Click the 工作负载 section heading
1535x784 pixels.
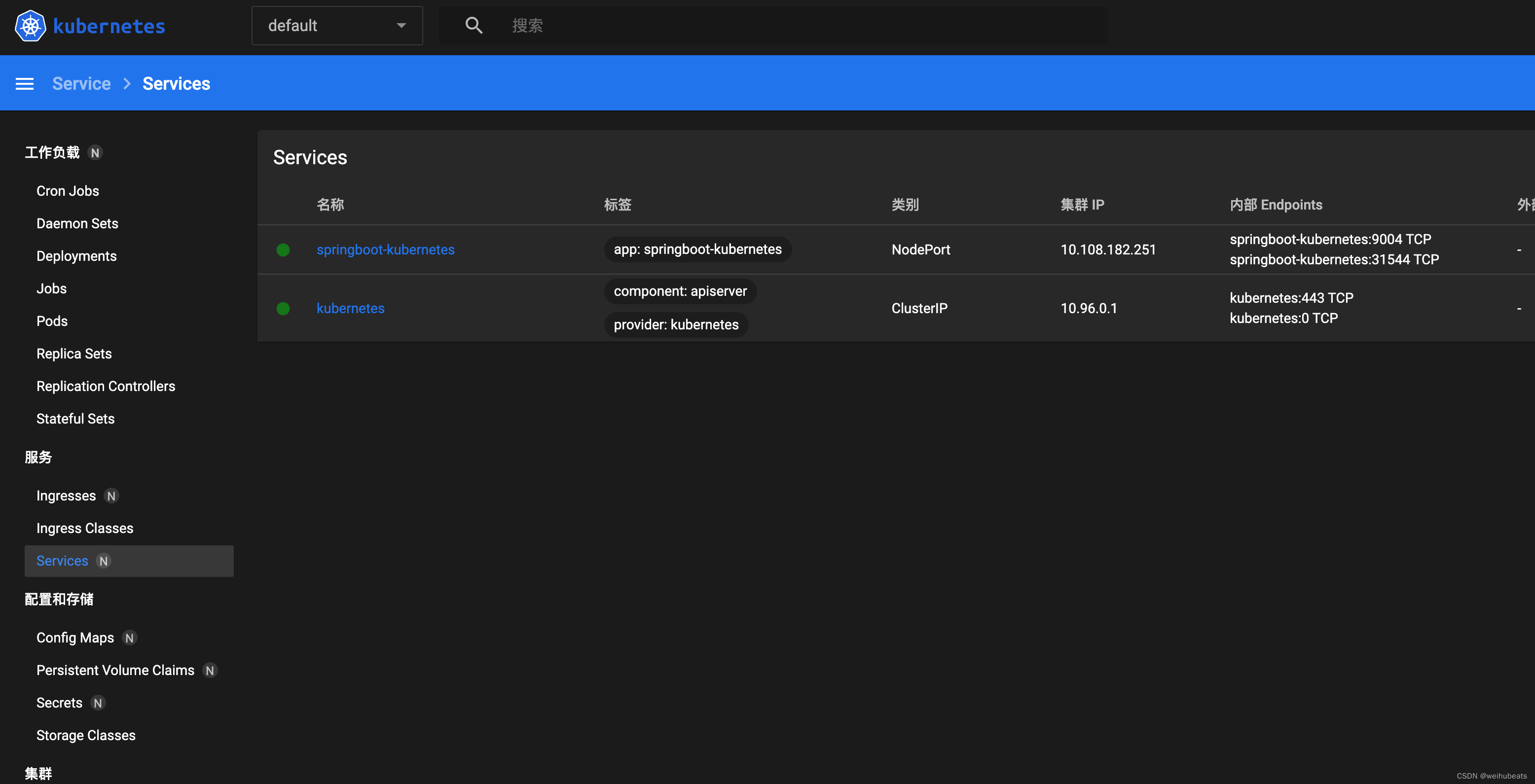pyautogui.click(x=52, y=152)
